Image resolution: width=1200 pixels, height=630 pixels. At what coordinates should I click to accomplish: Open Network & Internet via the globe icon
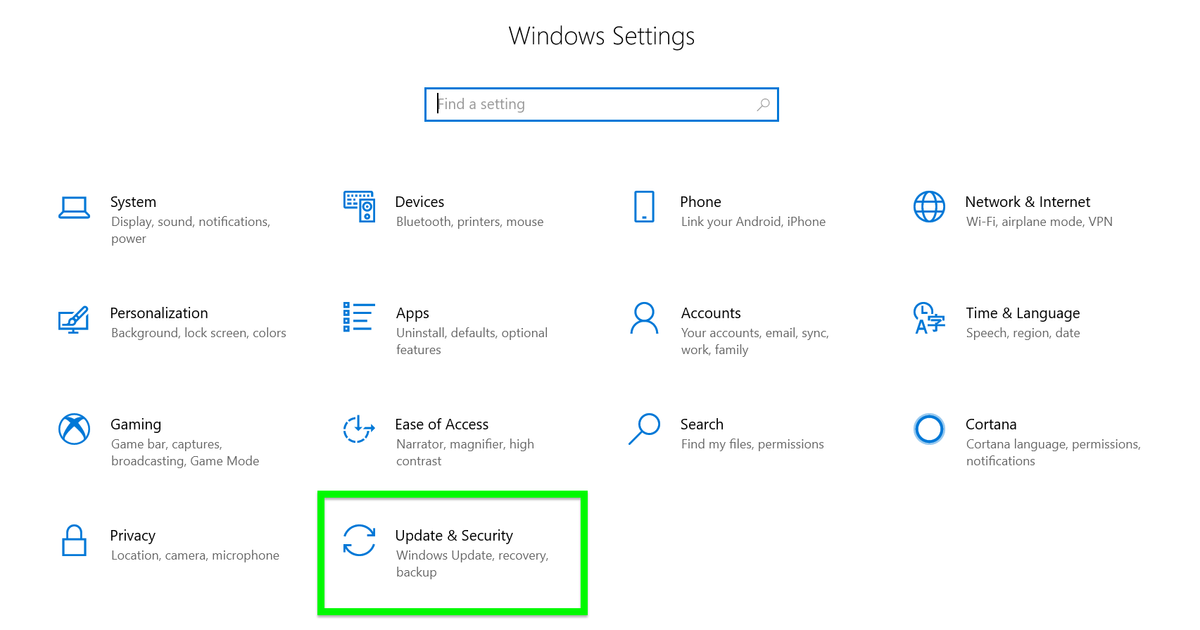(x=929, y=208)
